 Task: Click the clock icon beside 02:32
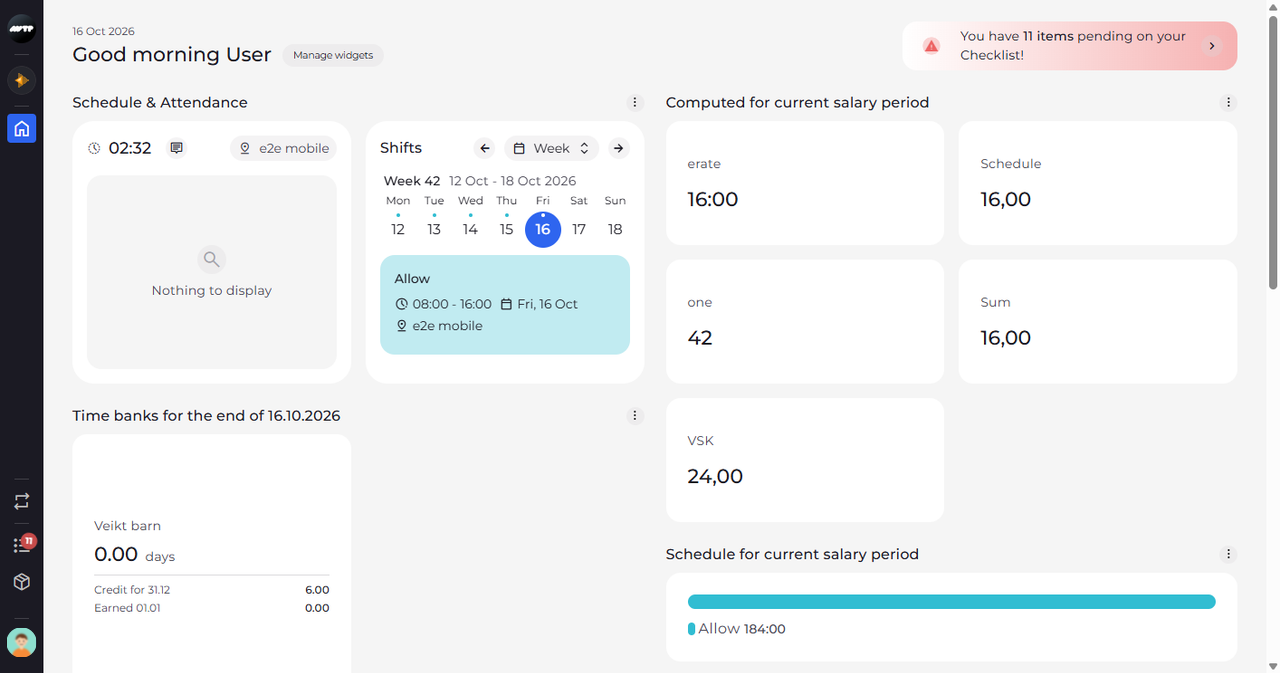tap(94, 148)
